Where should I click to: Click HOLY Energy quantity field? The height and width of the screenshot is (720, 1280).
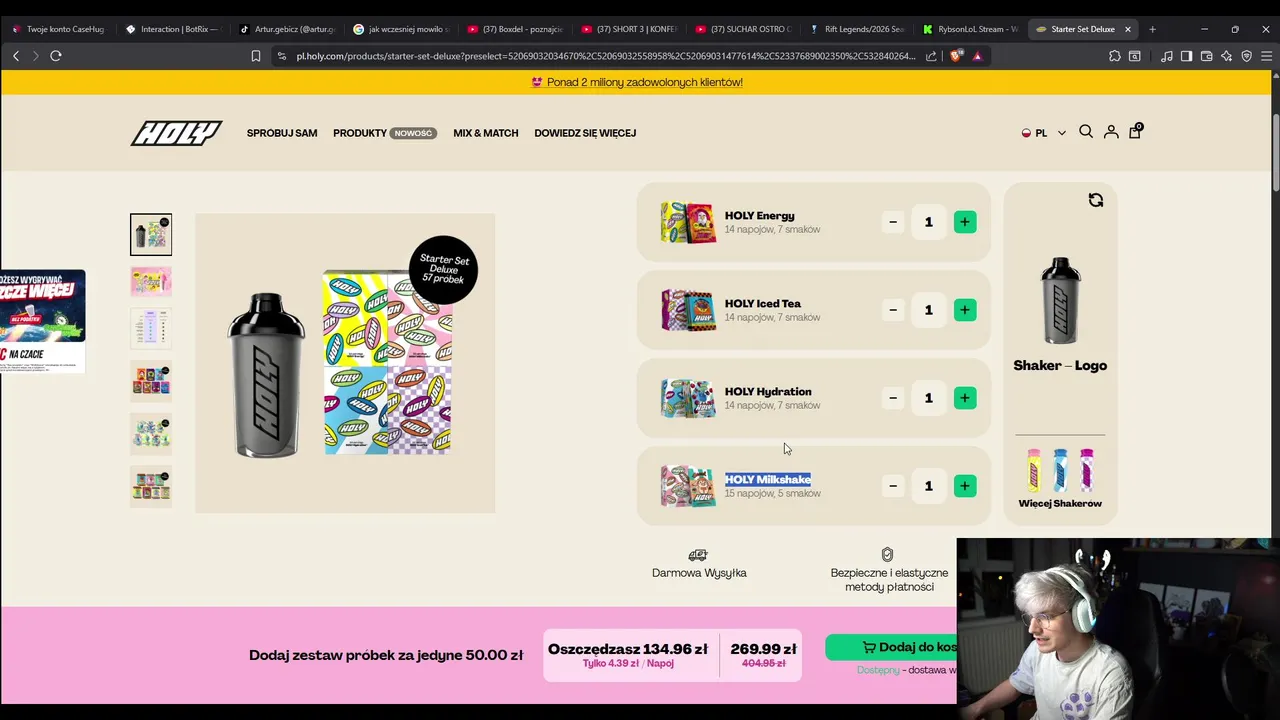(928, 222)
